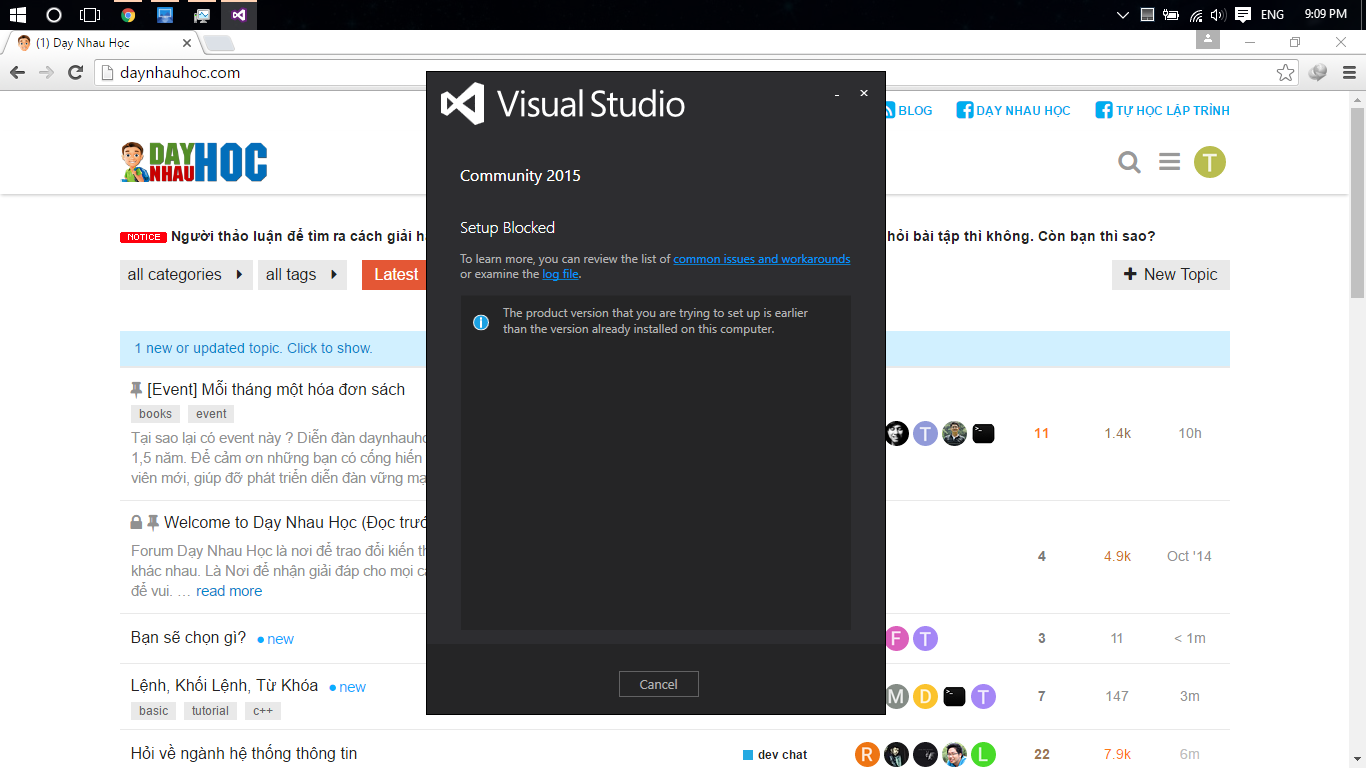Image resolution: width=1366 pixels, height=768 pixels.
Task: Select the Latest tab
Action: click(x=396, y=275)
